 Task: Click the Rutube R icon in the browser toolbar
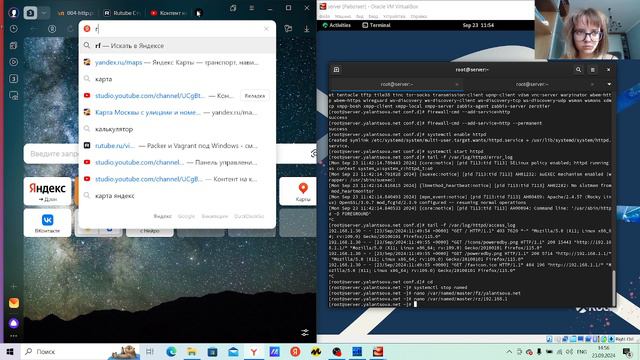(x=52, y=29)
